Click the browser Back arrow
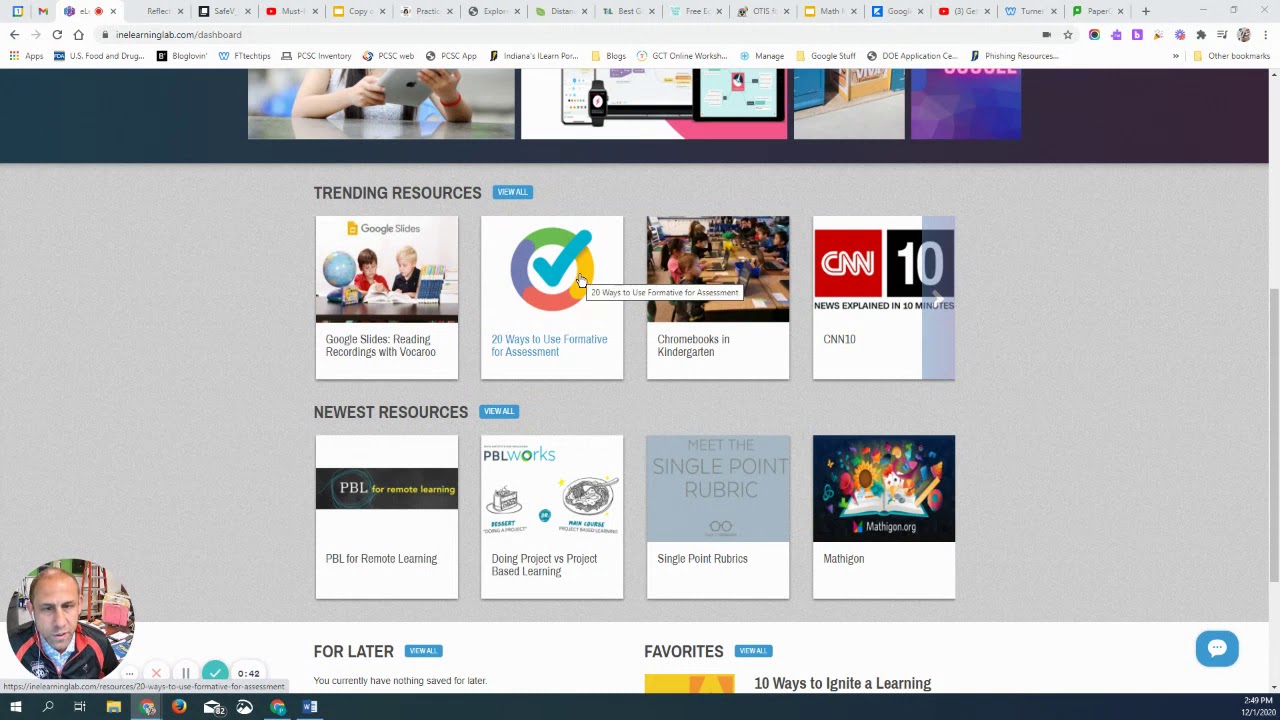Image resolution: width=1280 pixels, height=720 pixels. coord(14,35)
